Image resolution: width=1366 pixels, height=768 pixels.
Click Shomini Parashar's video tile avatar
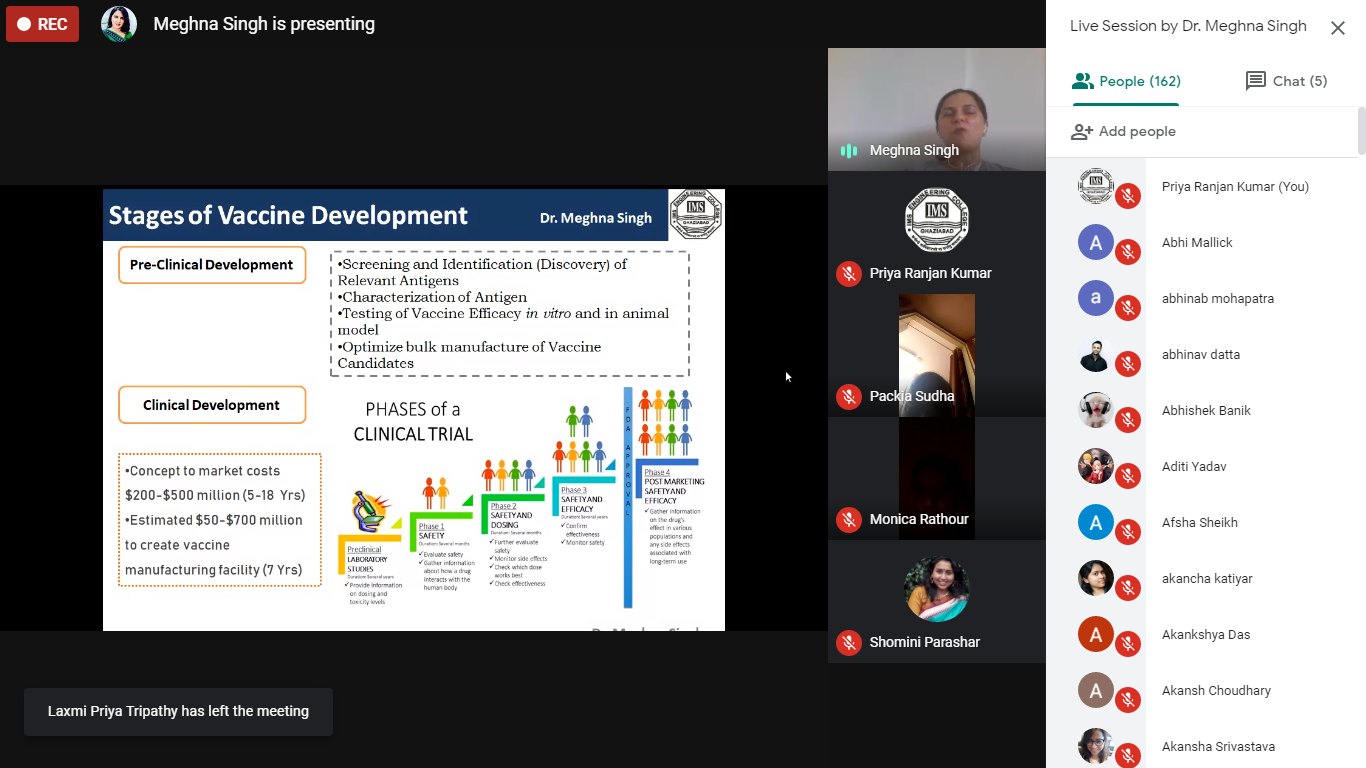[936, 589]
